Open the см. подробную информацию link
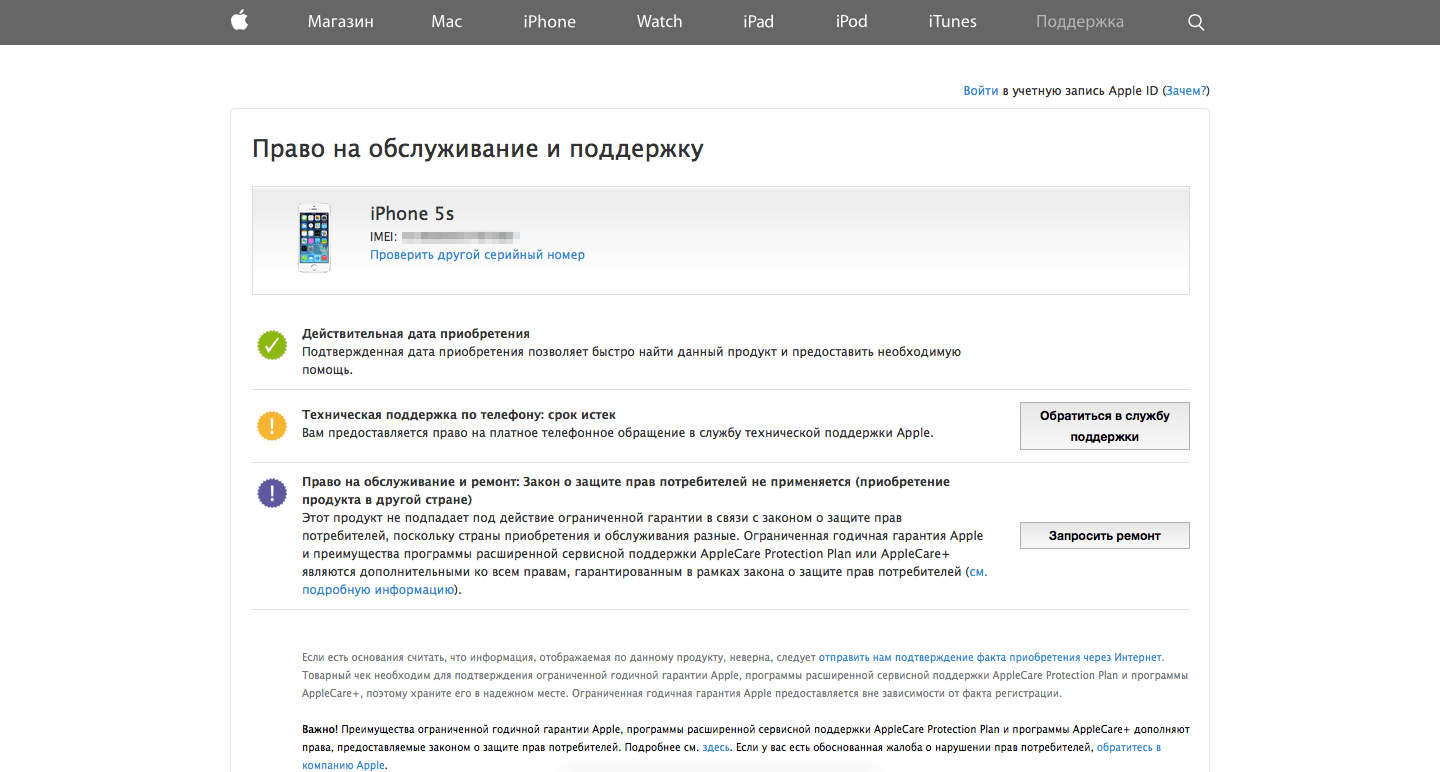The image size is (1440, 772). 645,581
